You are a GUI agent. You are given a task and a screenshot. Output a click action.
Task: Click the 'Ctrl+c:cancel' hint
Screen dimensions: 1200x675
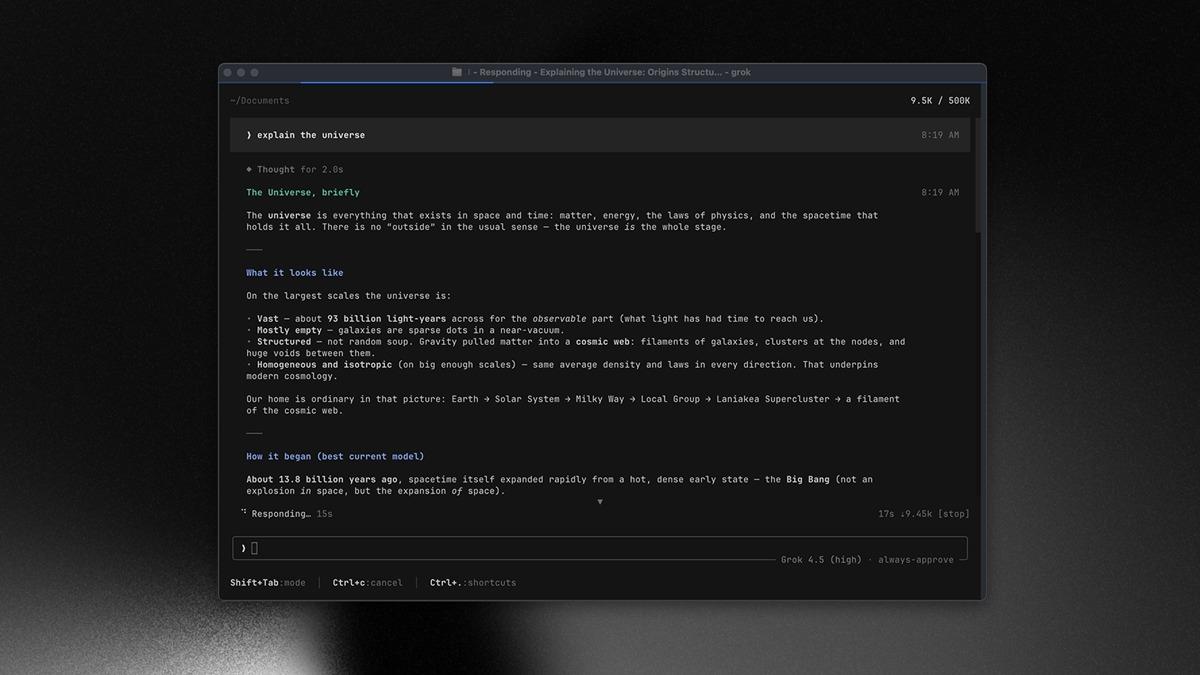click(x=368, y=583)
